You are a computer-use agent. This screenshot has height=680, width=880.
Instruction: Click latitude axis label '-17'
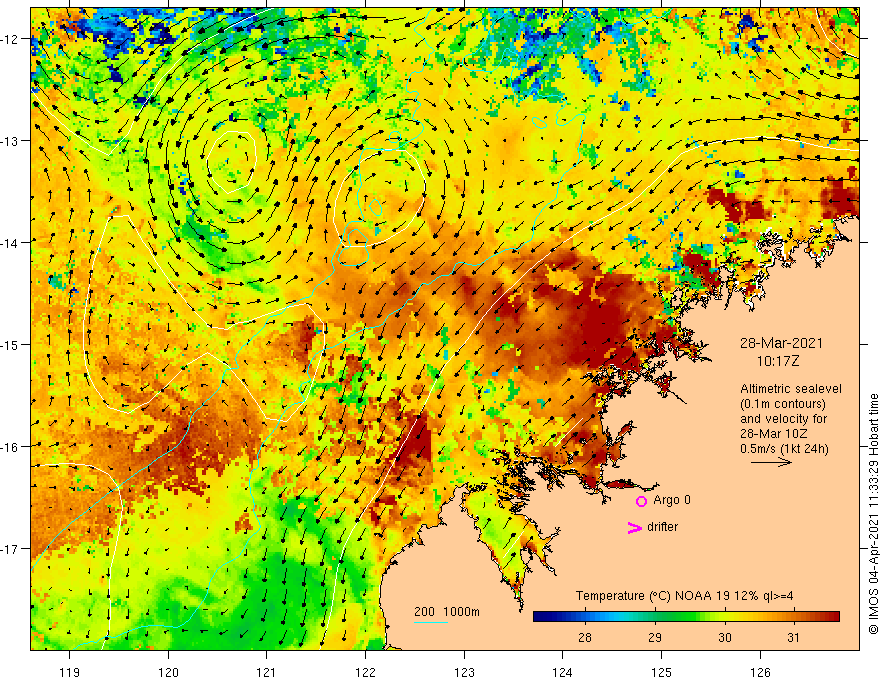coord(11,549)
